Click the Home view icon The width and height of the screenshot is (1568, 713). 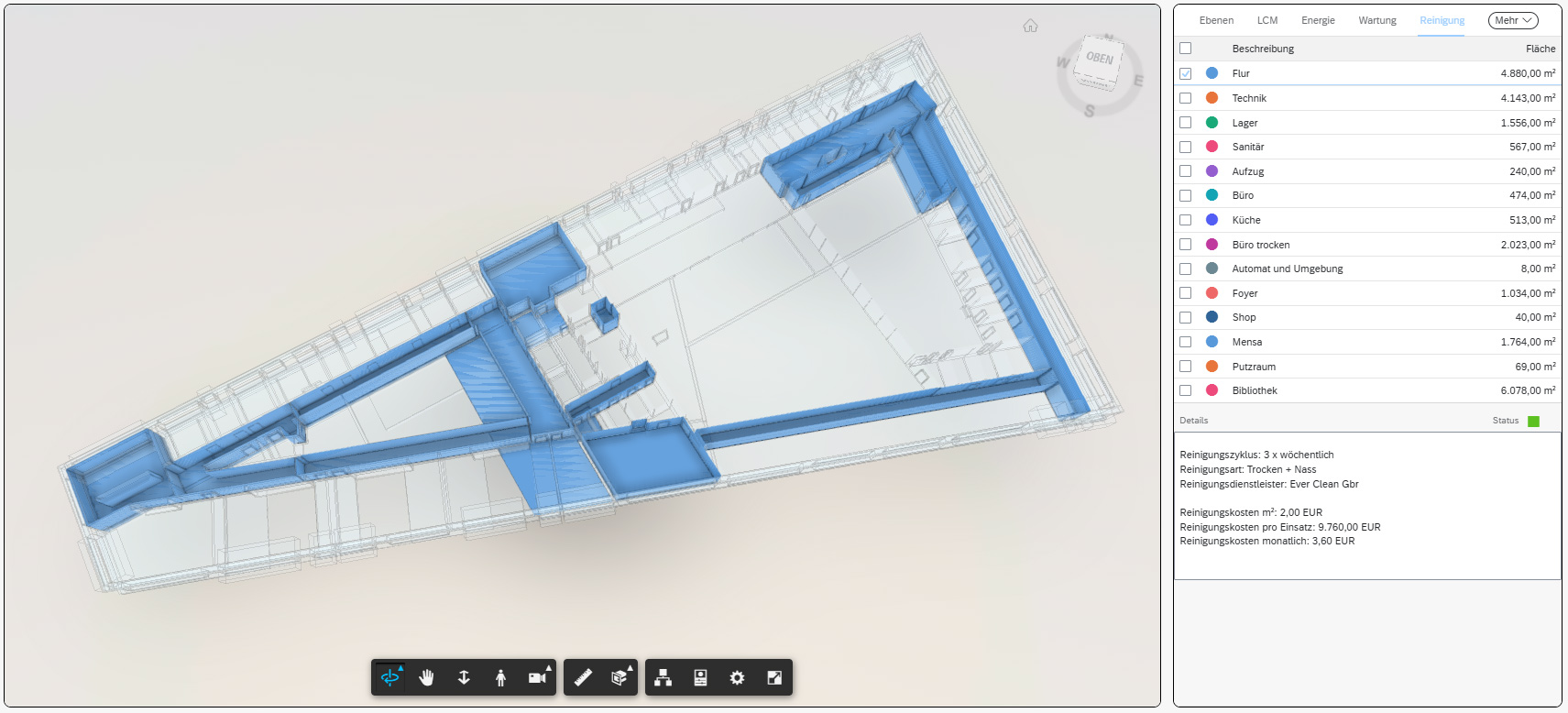[1030, 27]
